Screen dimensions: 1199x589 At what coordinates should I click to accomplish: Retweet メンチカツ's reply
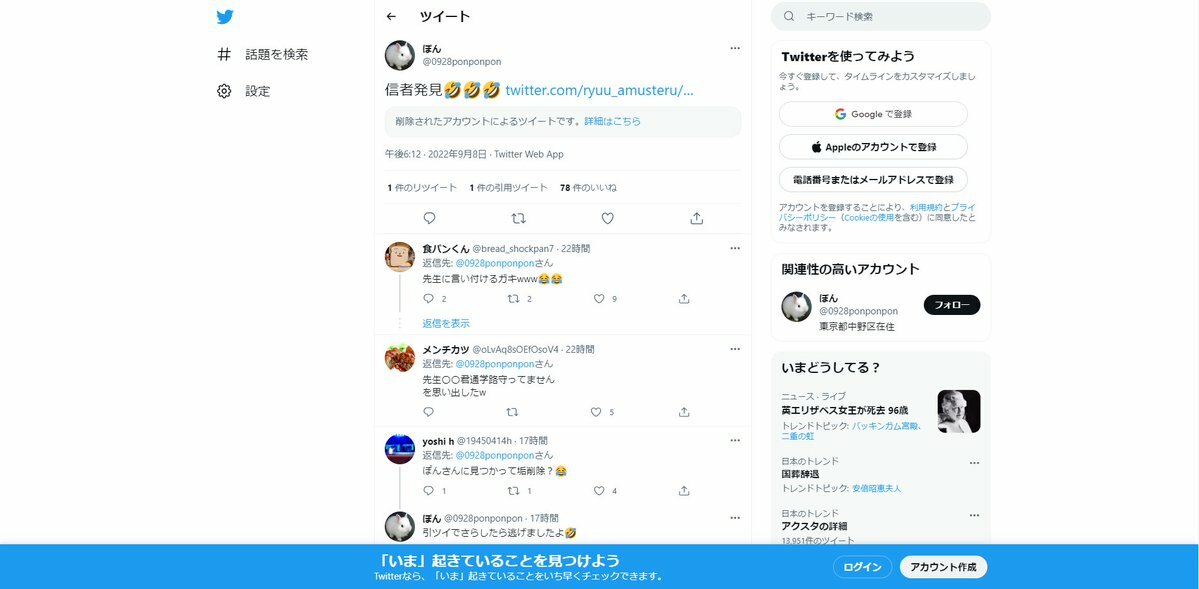[x=512, y=412]
